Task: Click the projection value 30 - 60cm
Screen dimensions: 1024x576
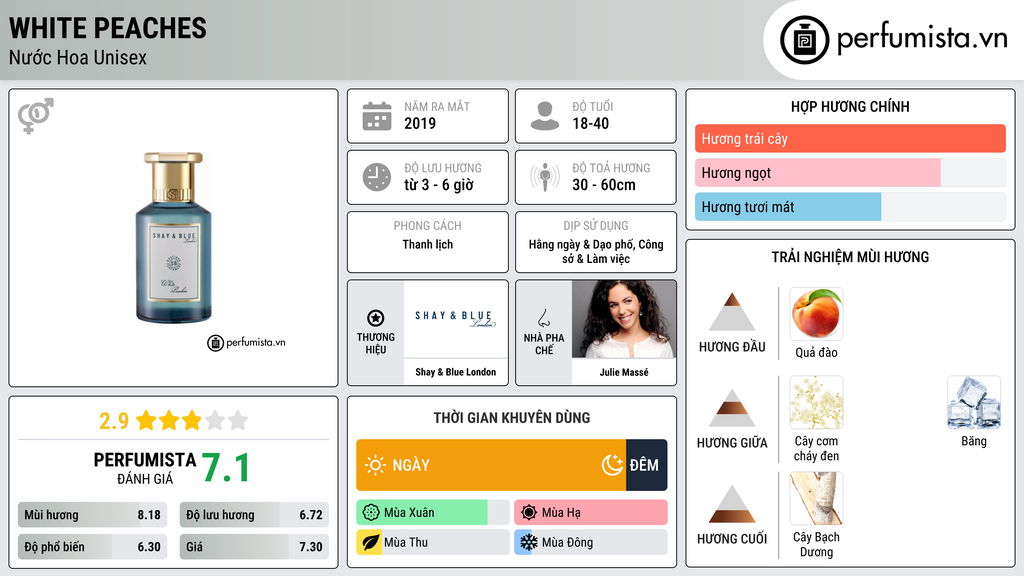Action: [604, 185]
